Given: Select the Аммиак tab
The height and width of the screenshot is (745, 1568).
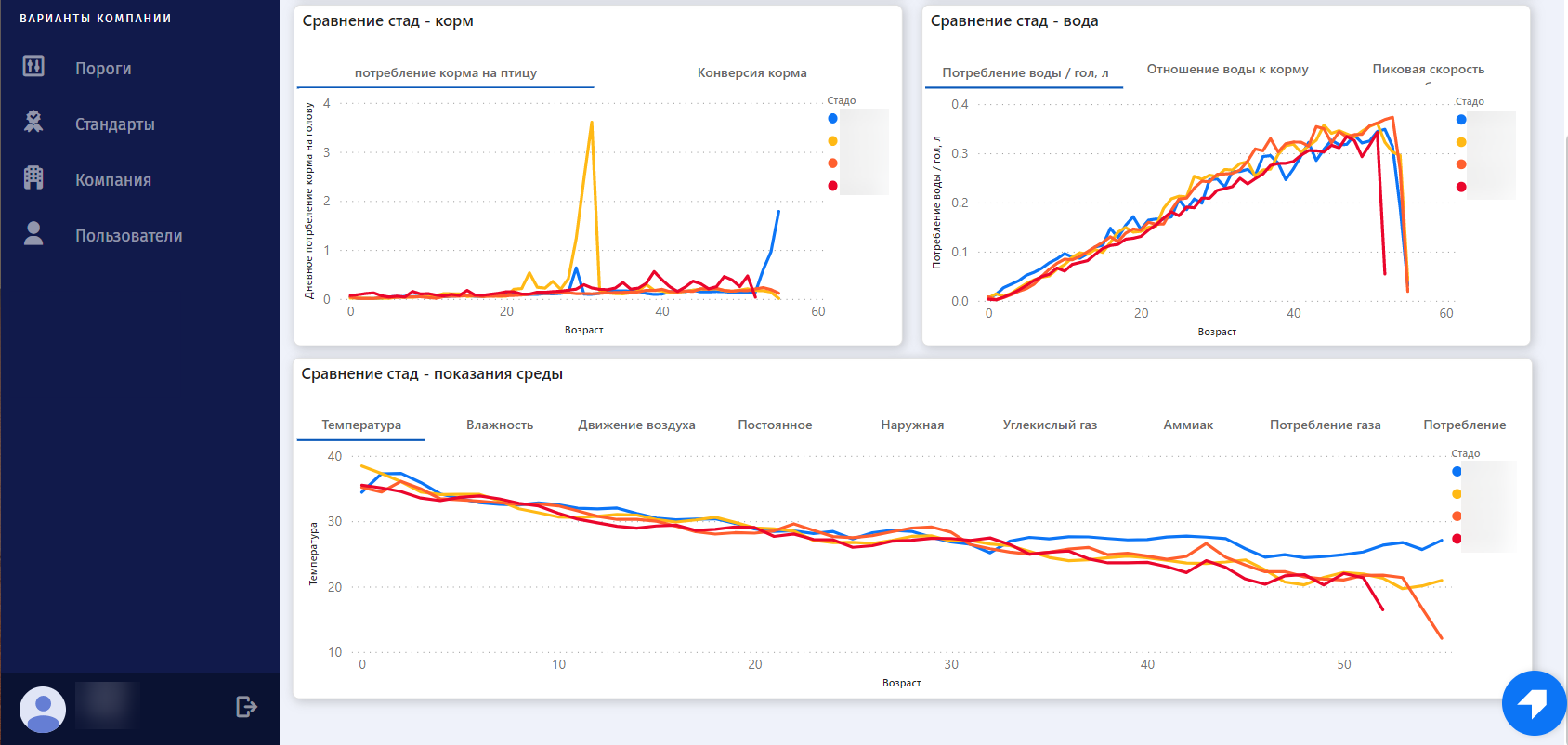Looking at the screenshot, I should point(1188,425).
